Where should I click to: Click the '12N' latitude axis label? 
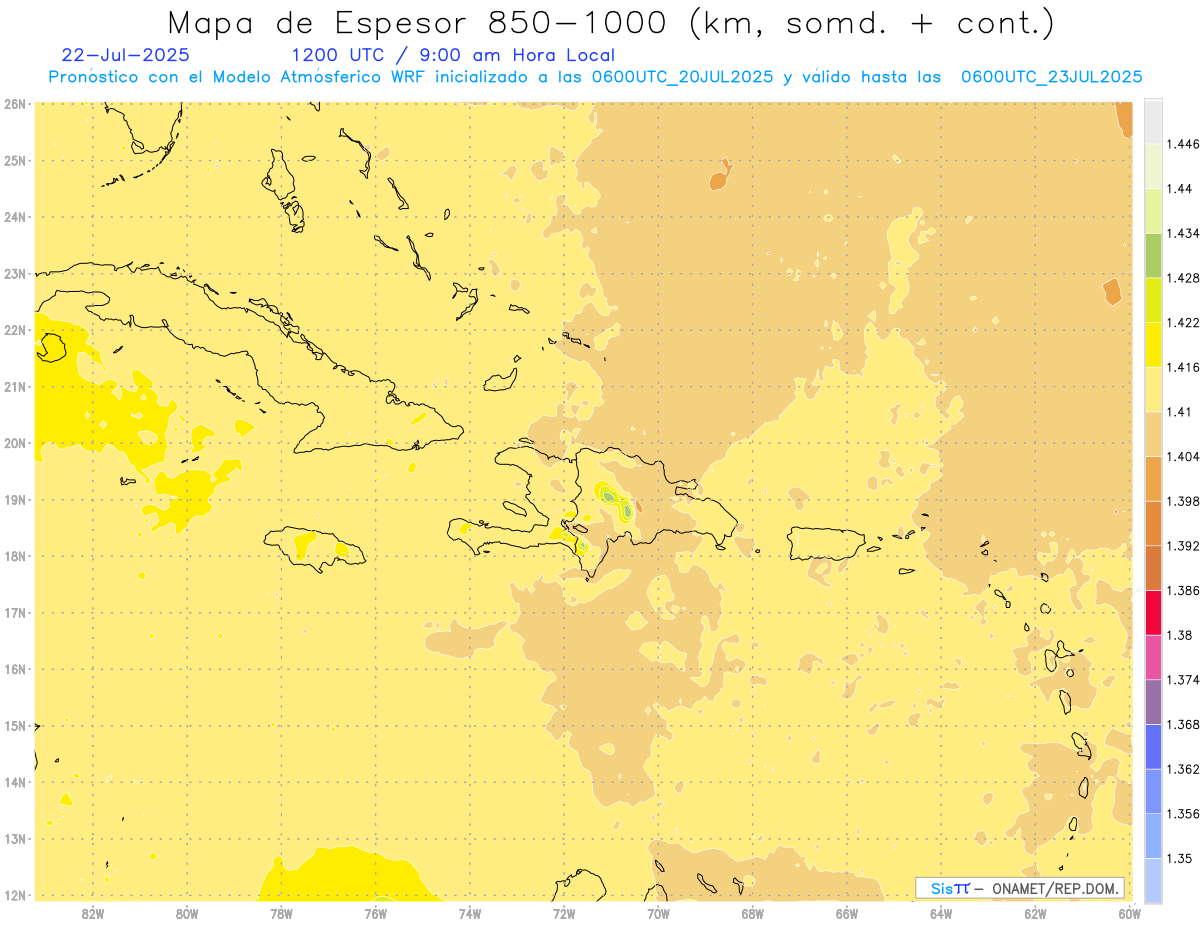[14, 895]
